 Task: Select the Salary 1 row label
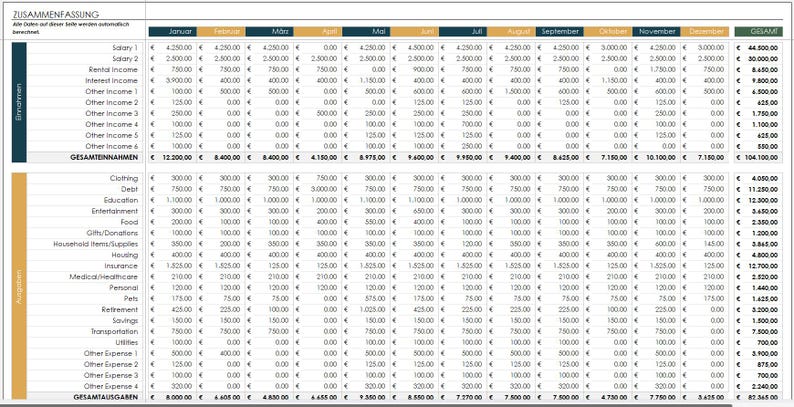125,48
